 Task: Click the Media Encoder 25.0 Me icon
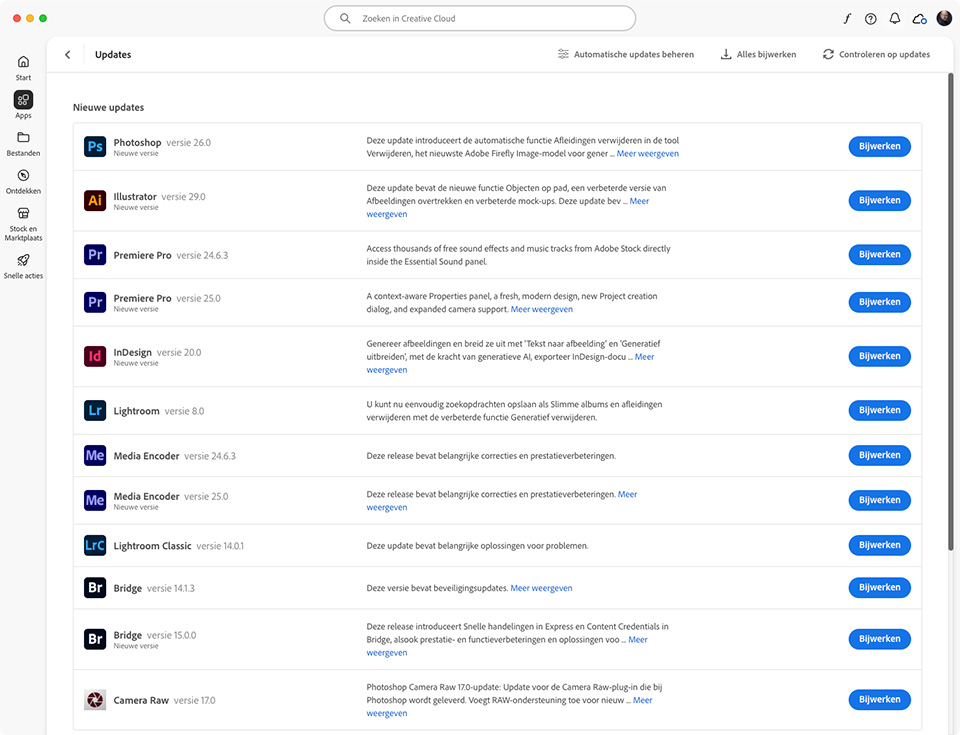(x=95, y=500)
